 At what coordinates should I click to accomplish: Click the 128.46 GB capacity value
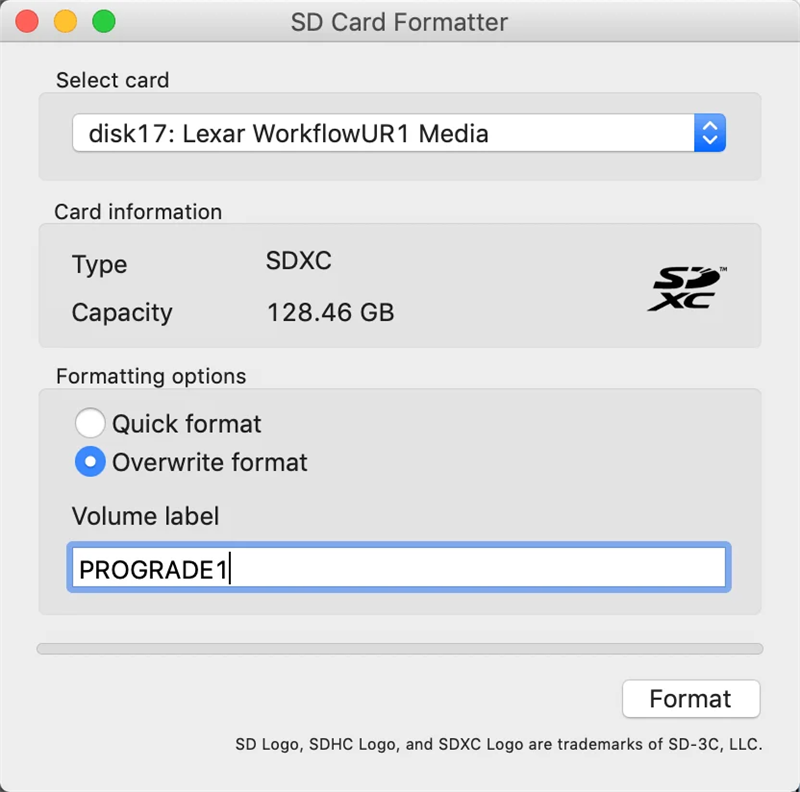click(x=330, y=313)
